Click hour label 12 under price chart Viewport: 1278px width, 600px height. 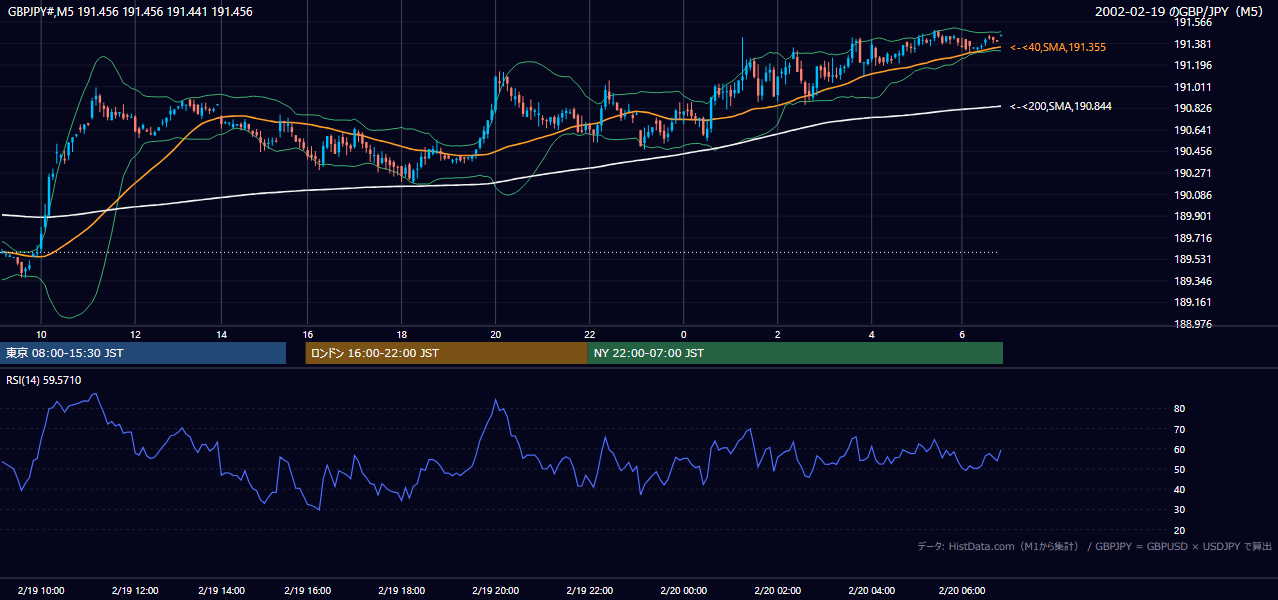(x=136, y=335)
